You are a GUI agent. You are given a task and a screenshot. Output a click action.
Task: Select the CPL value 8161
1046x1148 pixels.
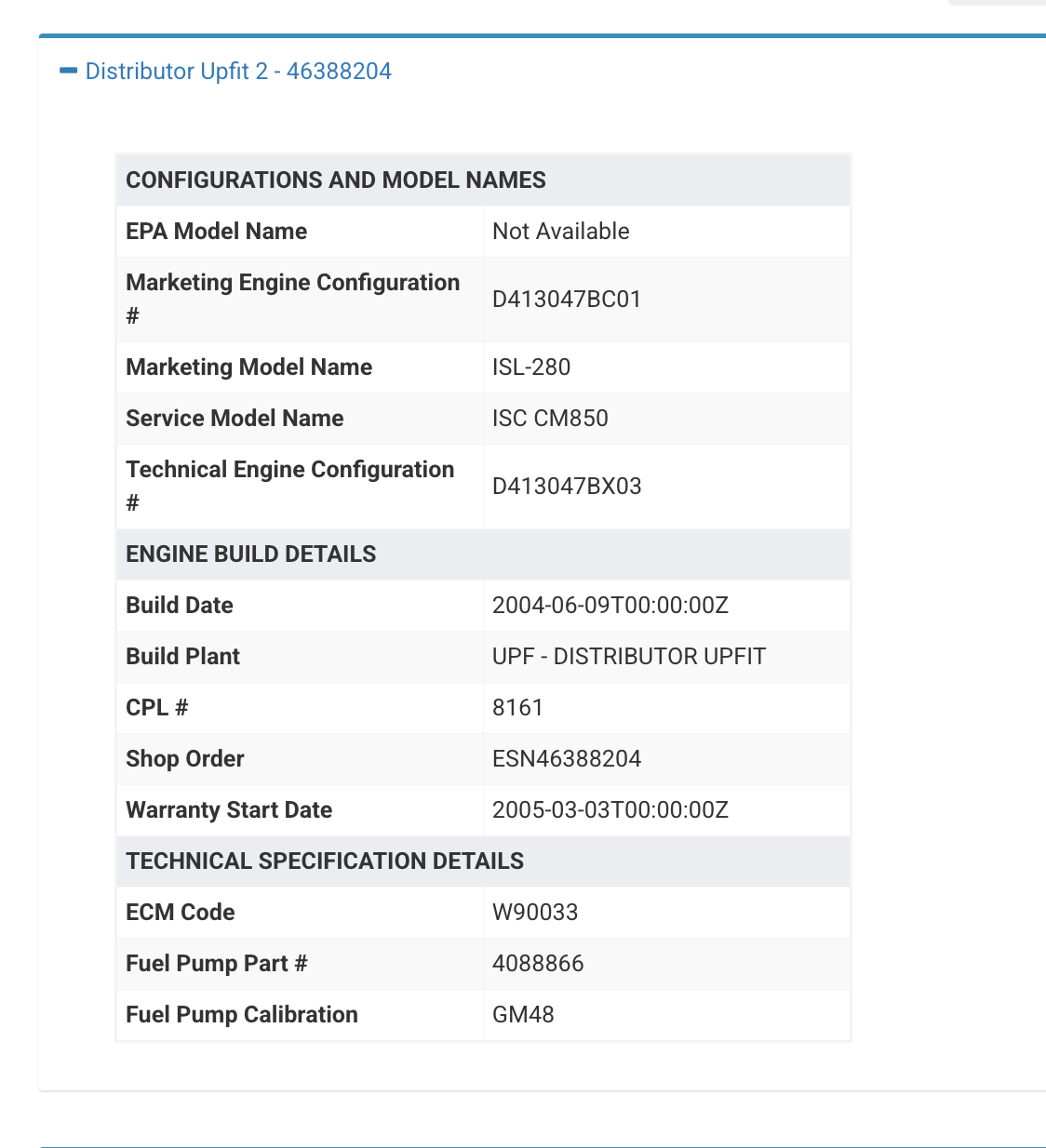517,708
